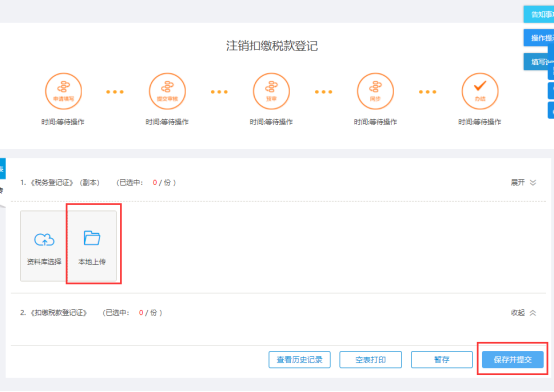Click the 查看历史记录 button
This screenshot has height=392, width=554.
(300, 359)
